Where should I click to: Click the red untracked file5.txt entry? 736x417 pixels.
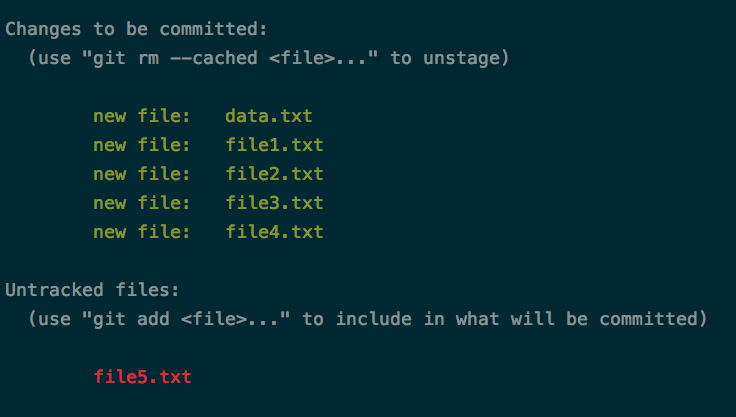tap(142, 377)
